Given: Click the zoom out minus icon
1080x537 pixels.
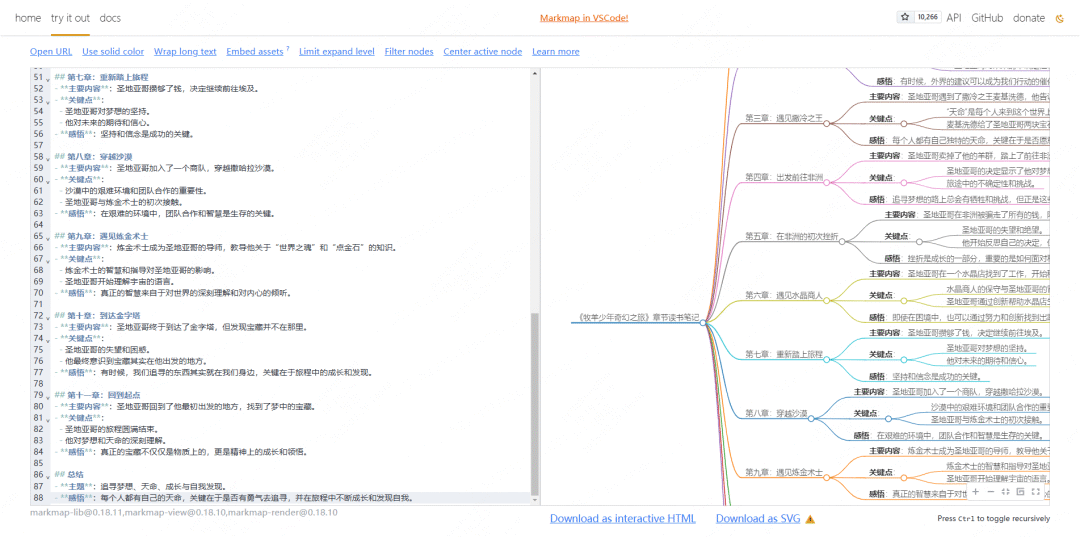Looking at the screenshot, I should (x=991, y=492).
